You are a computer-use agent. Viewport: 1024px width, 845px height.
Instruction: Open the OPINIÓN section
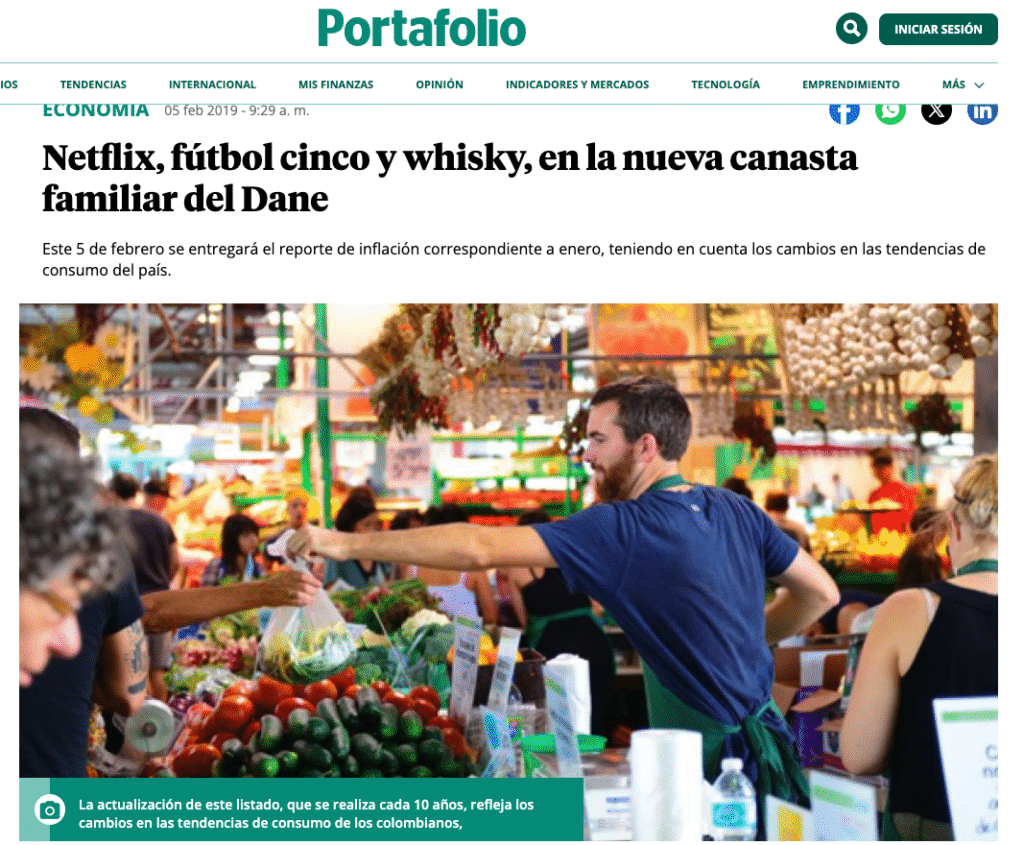tap(440, 84)
